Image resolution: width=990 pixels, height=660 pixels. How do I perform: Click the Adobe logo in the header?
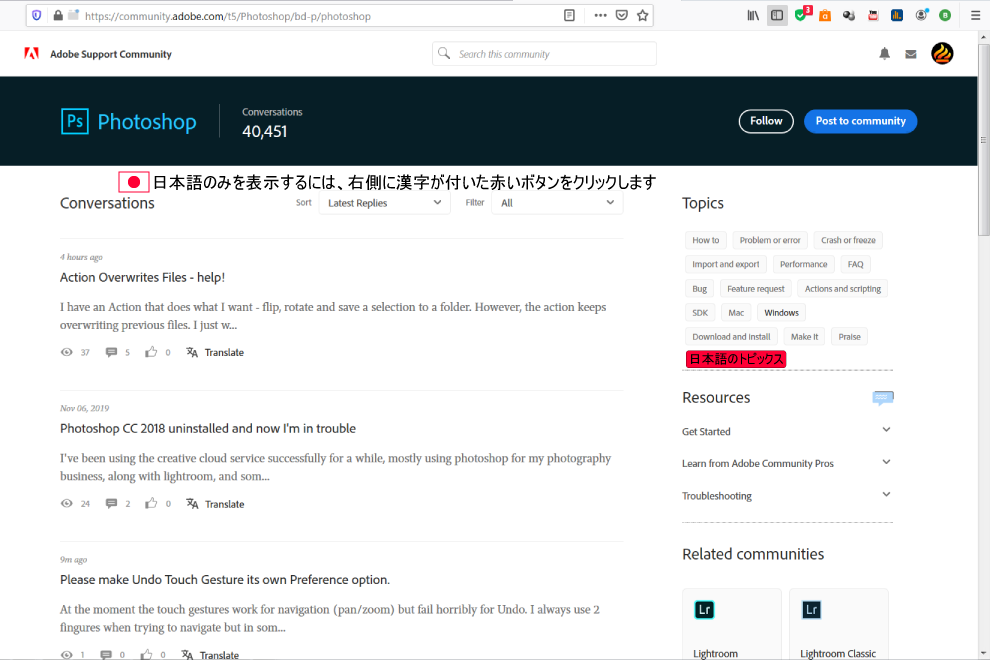click(x=32, y=54)
